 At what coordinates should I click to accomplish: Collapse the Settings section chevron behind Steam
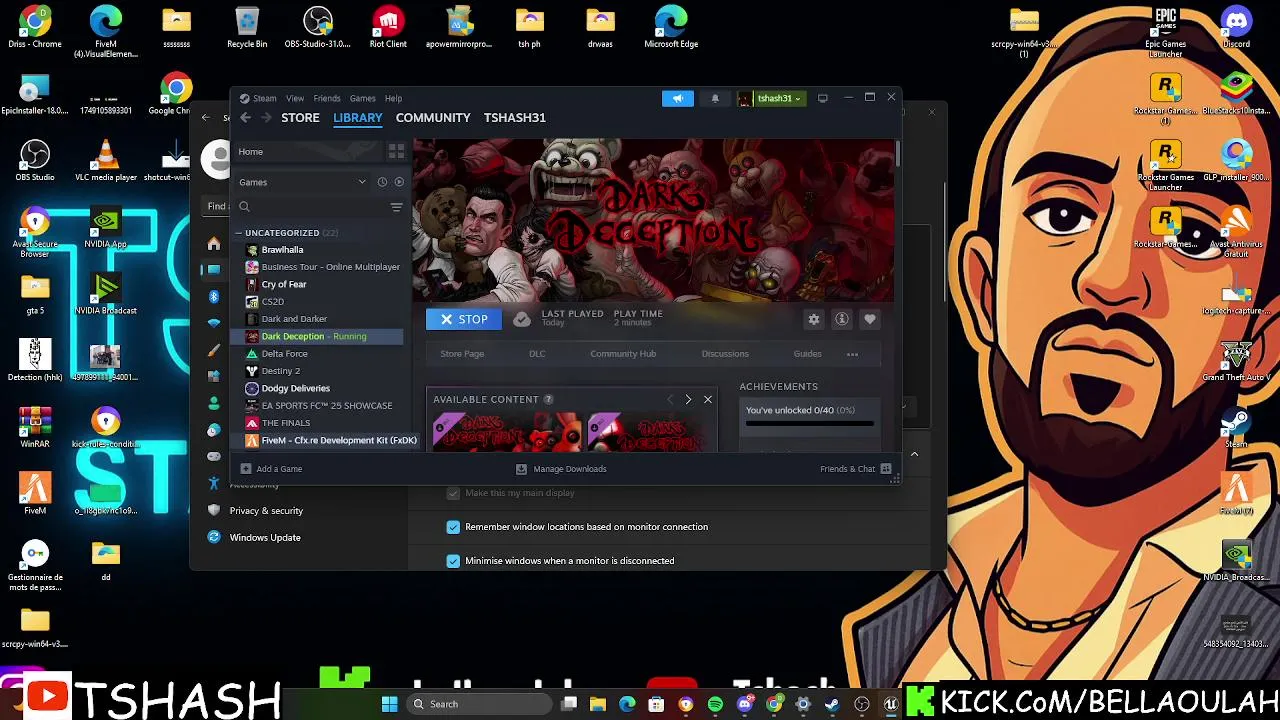914,455
